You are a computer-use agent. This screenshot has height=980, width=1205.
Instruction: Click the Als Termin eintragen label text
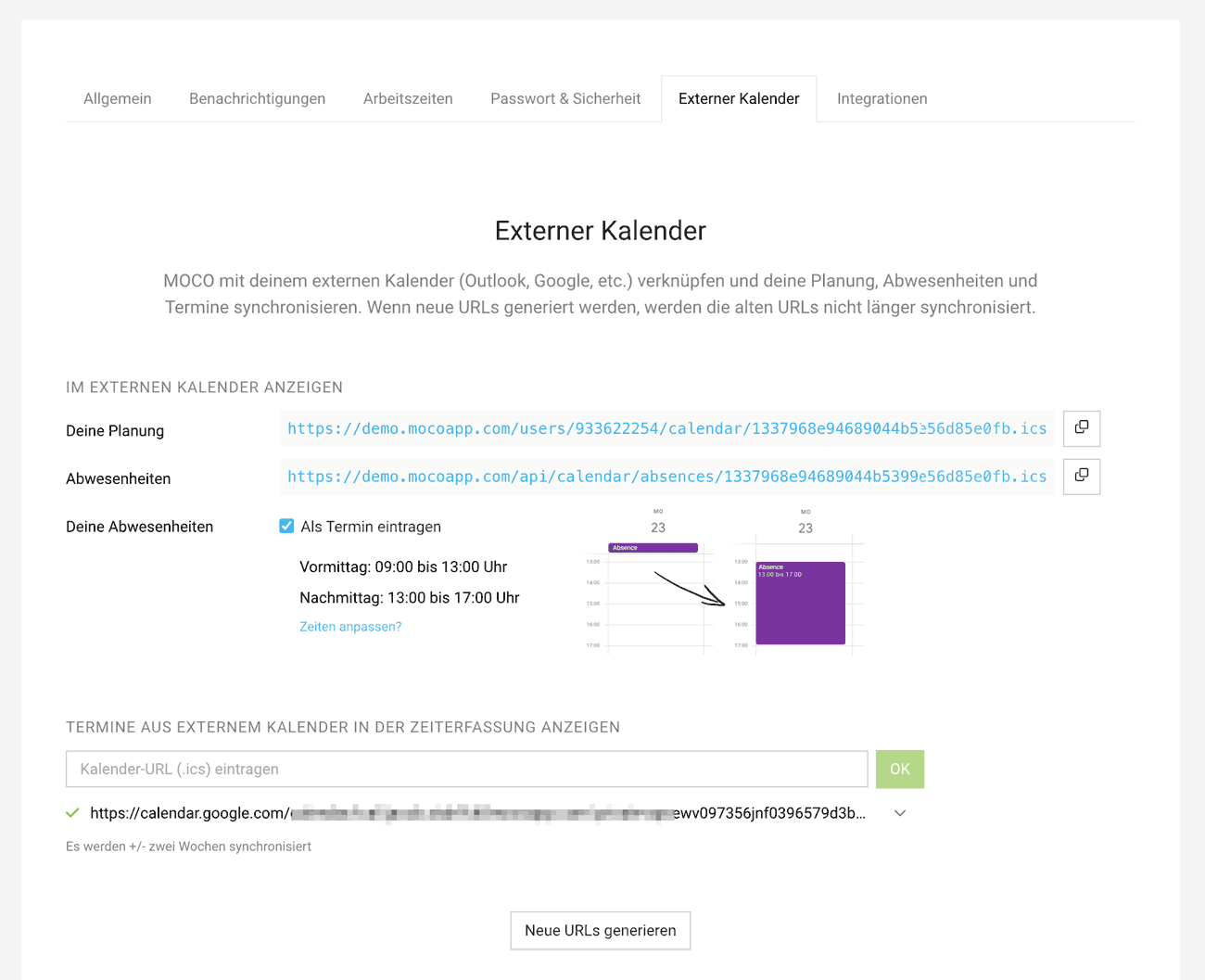371,527
